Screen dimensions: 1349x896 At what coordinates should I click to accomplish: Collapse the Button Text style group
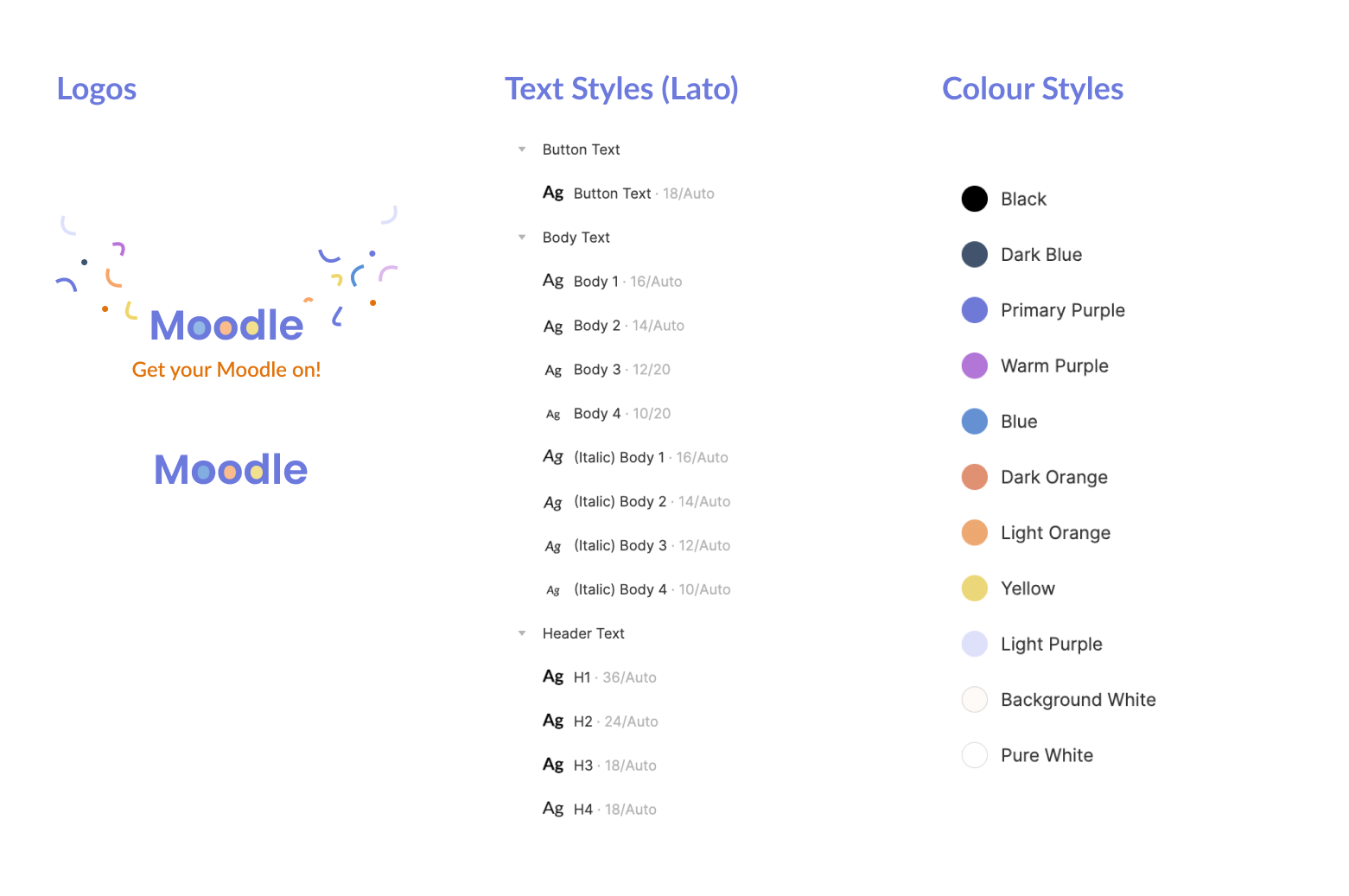pos(522,149)
